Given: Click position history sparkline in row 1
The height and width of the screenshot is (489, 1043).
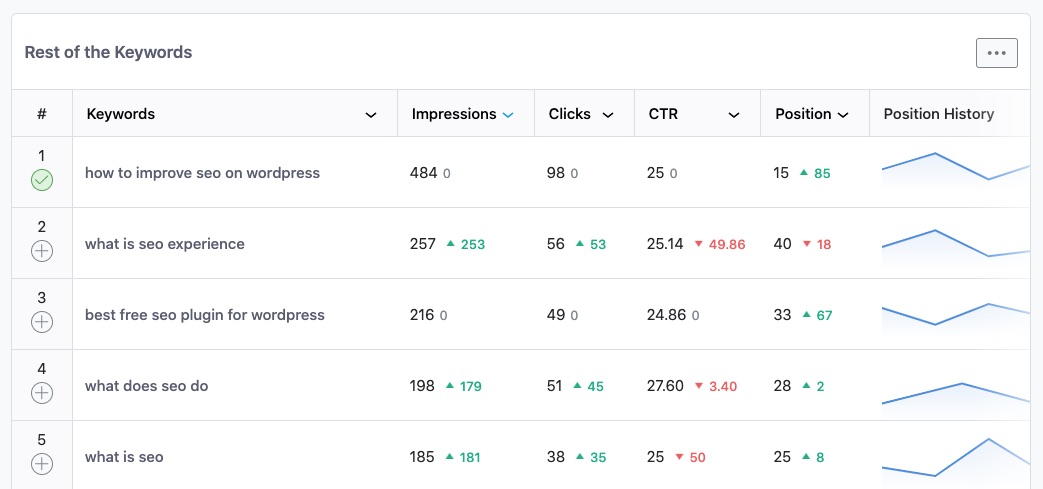Looking at the screenshot, I should coord(956,172).
